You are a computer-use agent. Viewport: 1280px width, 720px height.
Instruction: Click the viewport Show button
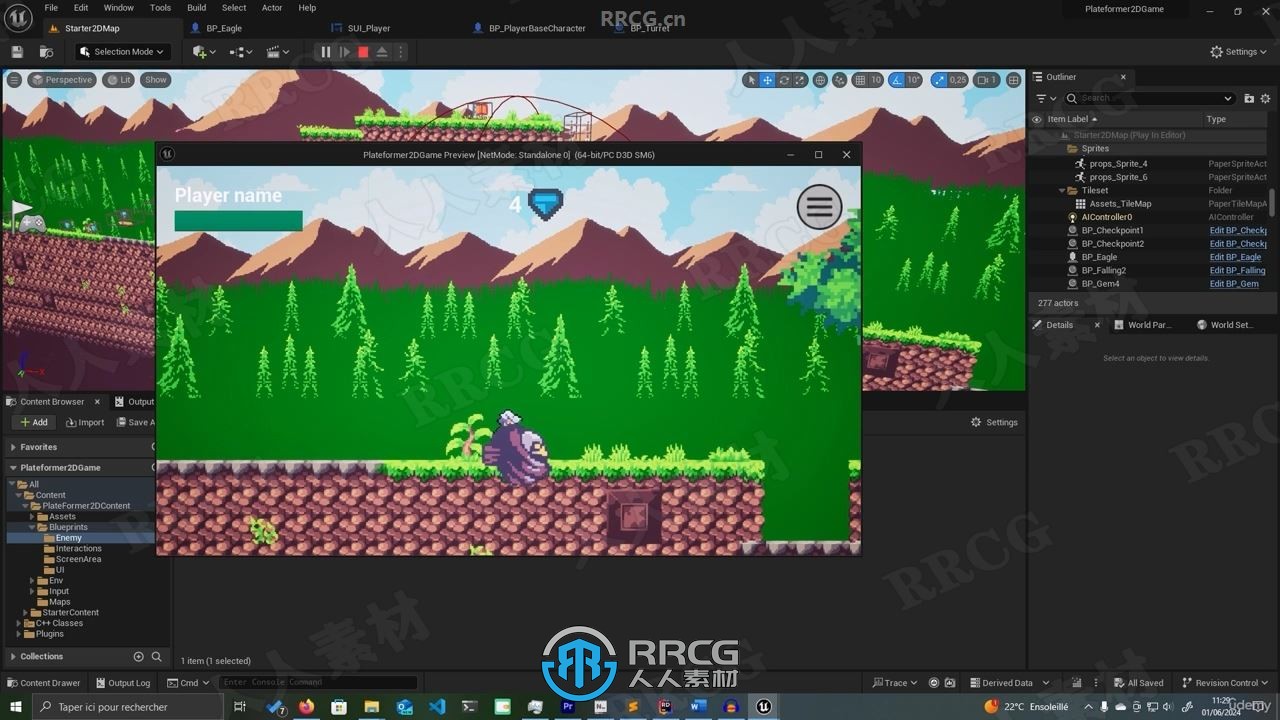[x=156, y=80]
